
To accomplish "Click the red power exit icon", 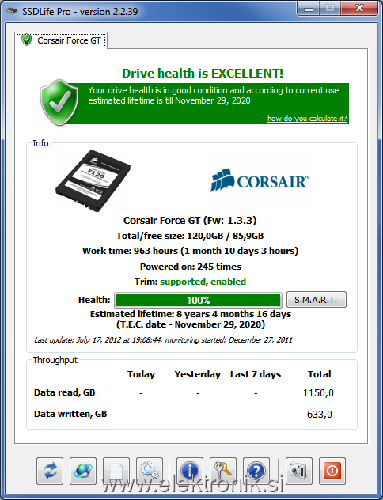I will (332, 470).
